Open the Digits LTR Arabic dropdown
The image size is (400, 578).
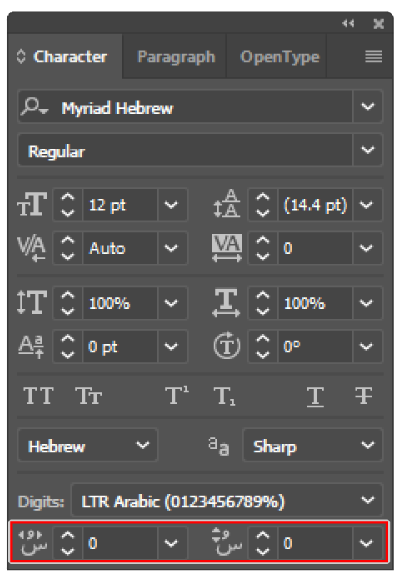pos(227,501)
